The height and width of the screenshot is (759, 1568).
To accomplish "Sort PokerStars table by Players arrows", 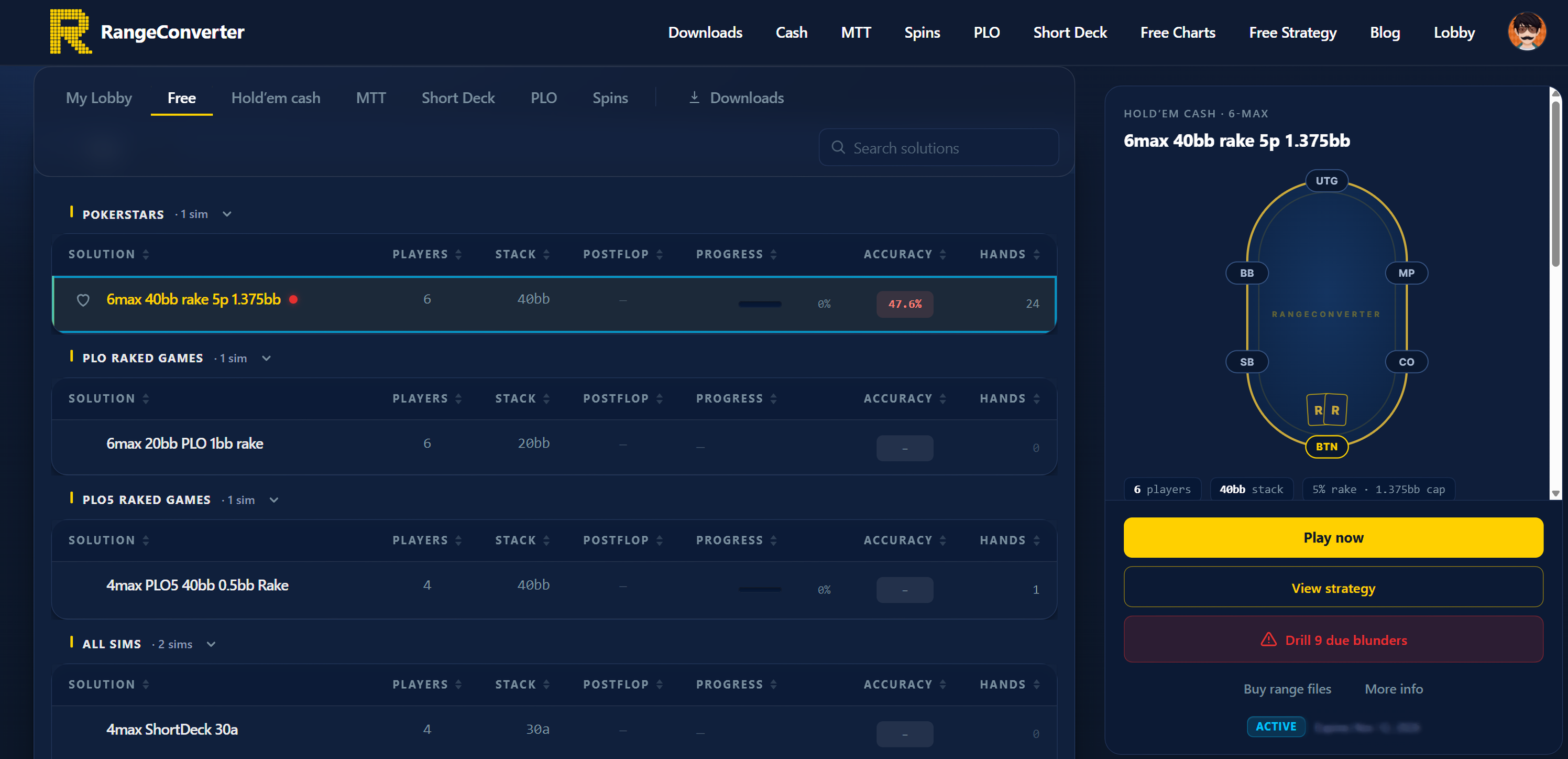I will tap(458, 255).
